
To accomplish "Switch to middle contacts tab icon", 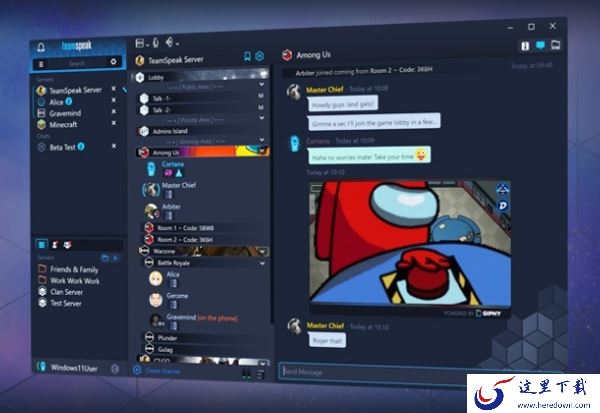I will [x=55, y=244].
